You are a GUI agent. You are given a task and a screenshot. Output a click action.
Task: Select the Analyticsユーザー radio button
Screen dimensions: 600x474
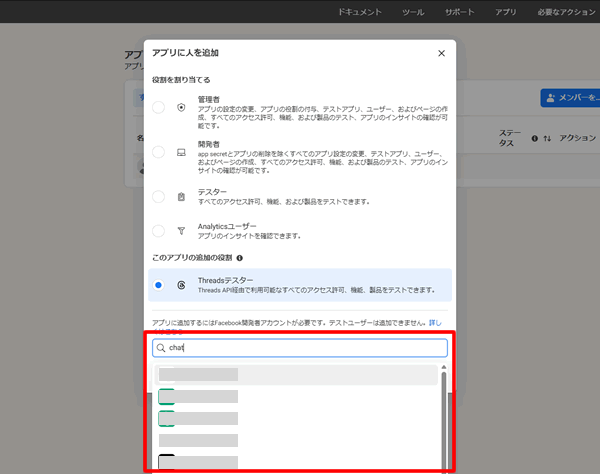coord(159,229)
